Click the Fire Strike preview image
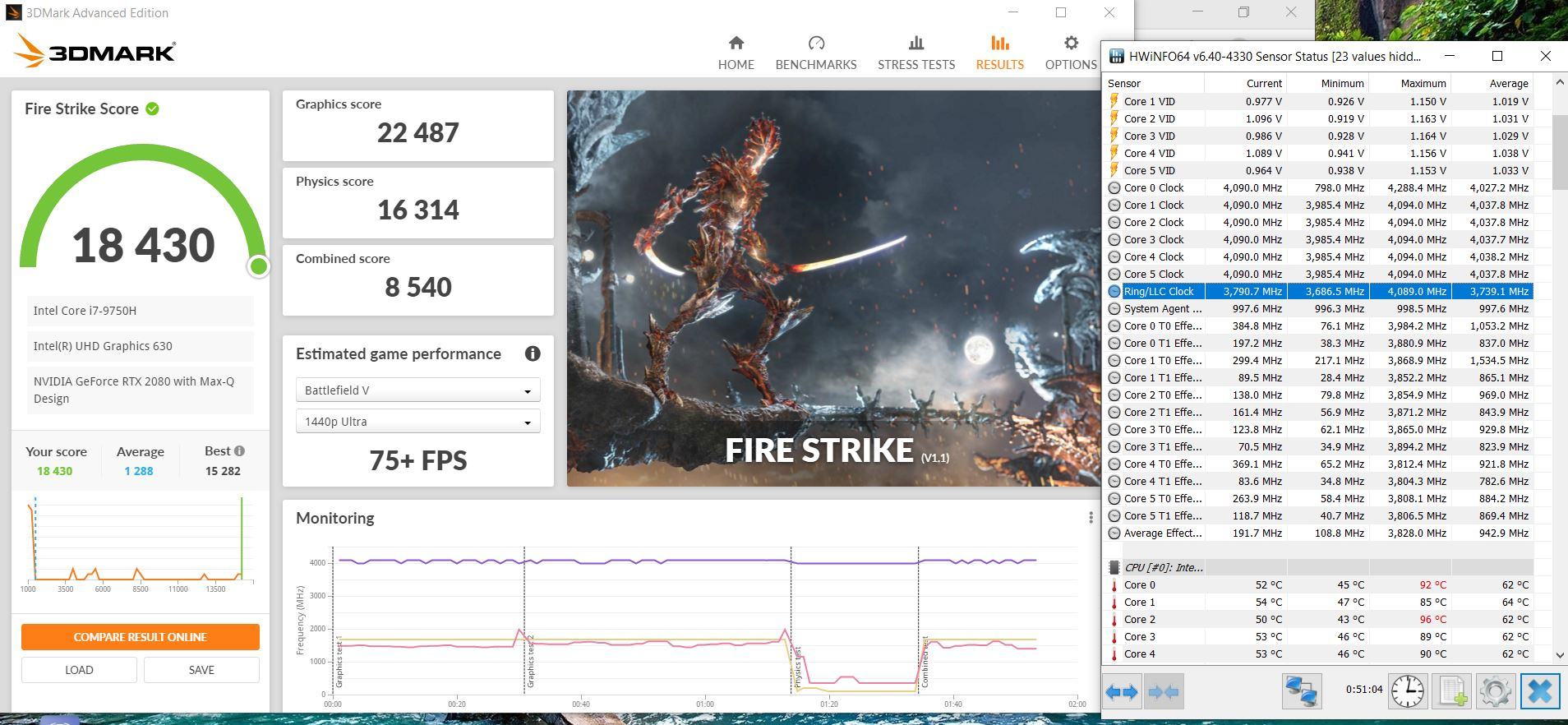Screen dimensions: 1568x725 click(x=833, y=288)
